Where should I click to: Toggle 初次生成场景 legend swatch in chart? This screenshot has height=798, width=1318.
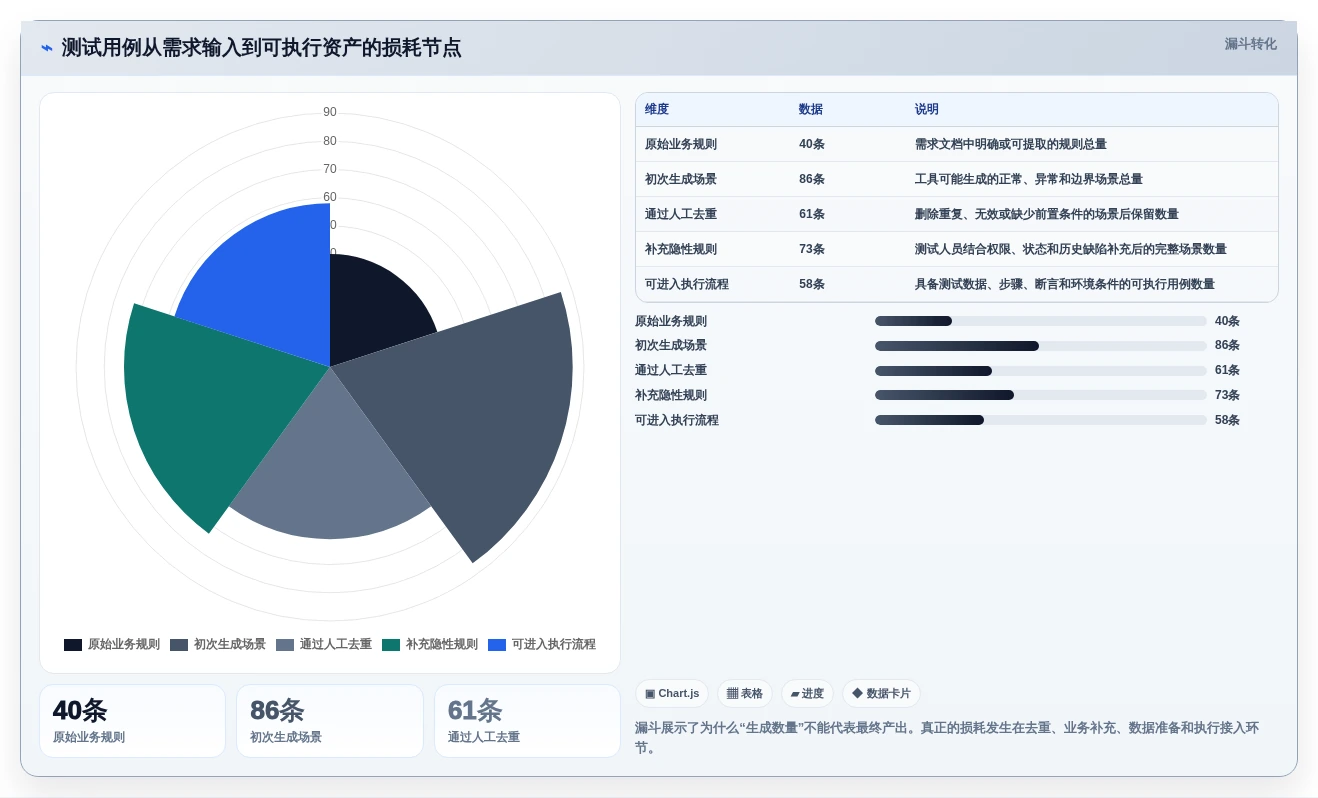pos(179,645)
